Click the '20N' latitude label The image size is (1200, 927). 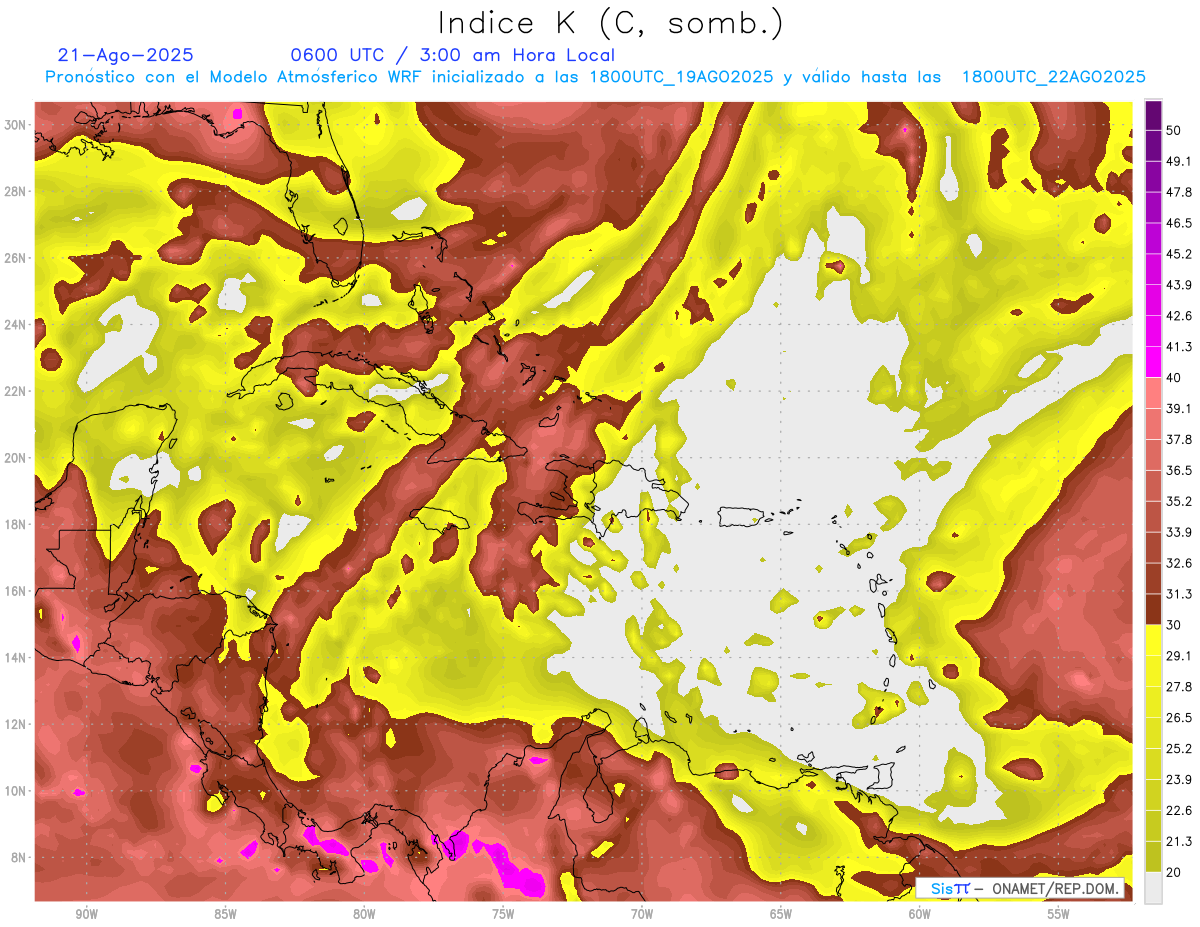(x=16, y=458)
